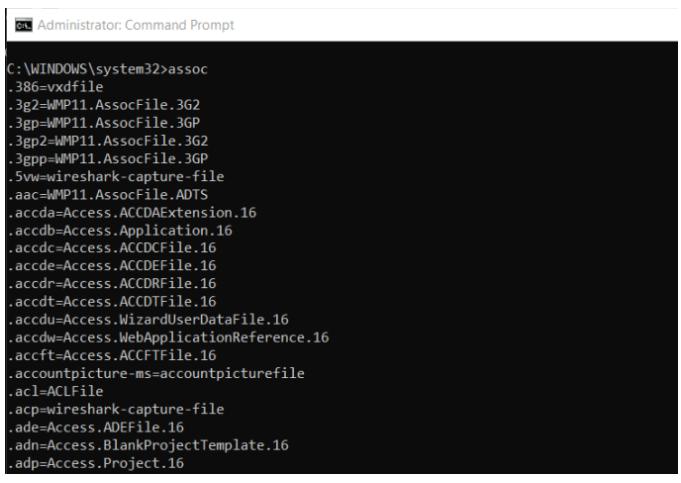Image resolution: width=681 pixels, height=483 pixels.
Task: Click the .adp=Access.Project.16 line
Action: point(96,463)
